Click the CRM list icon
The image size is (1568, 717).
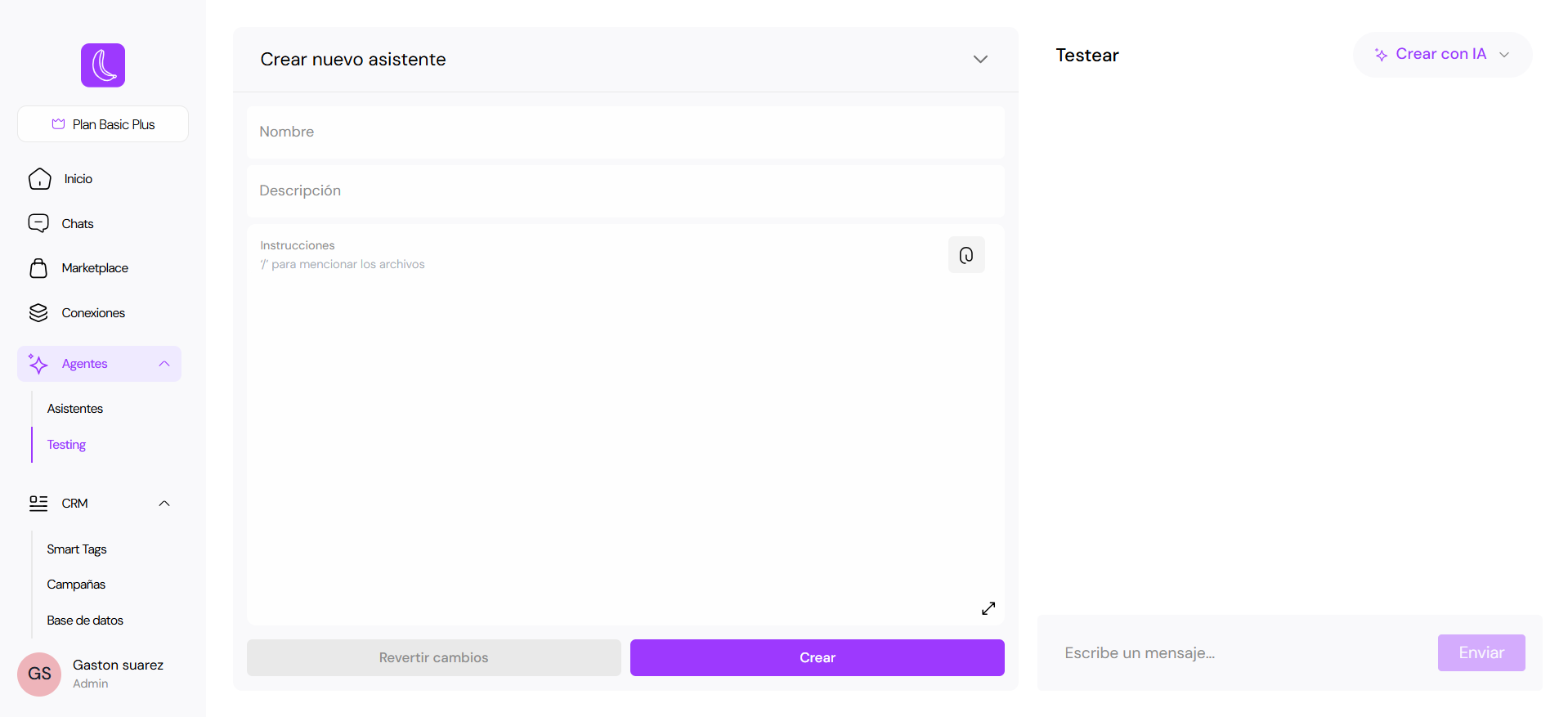click(x=38, y=504)
